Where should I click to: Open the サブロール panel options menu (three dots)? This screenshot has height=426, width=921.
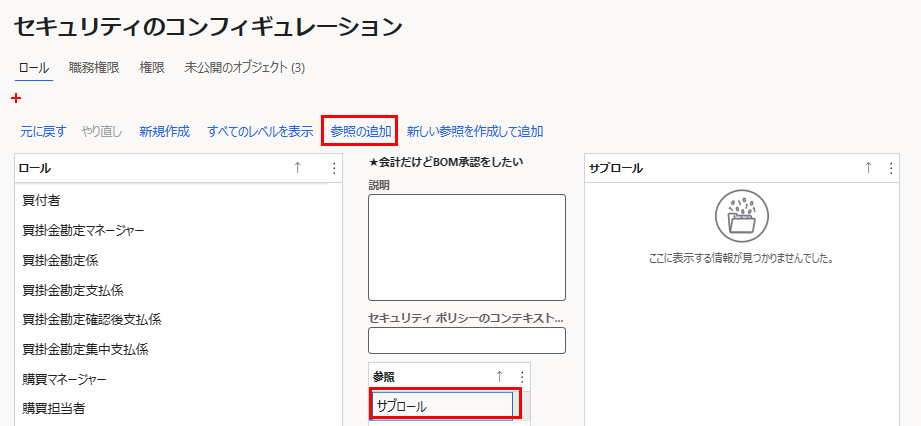click(x=891, y=168)
